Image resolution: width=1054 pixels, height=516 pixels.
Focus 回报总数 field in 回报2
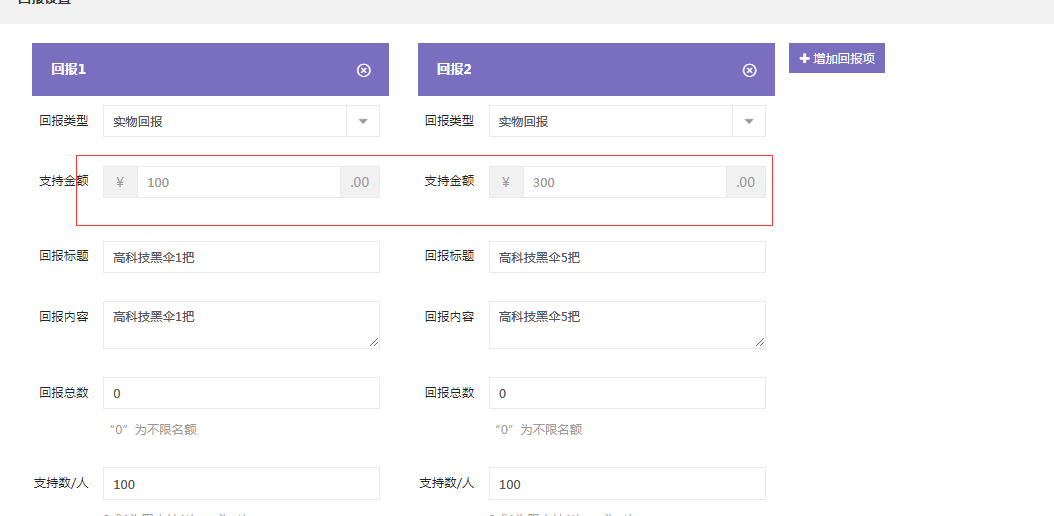tap(627, 393)
